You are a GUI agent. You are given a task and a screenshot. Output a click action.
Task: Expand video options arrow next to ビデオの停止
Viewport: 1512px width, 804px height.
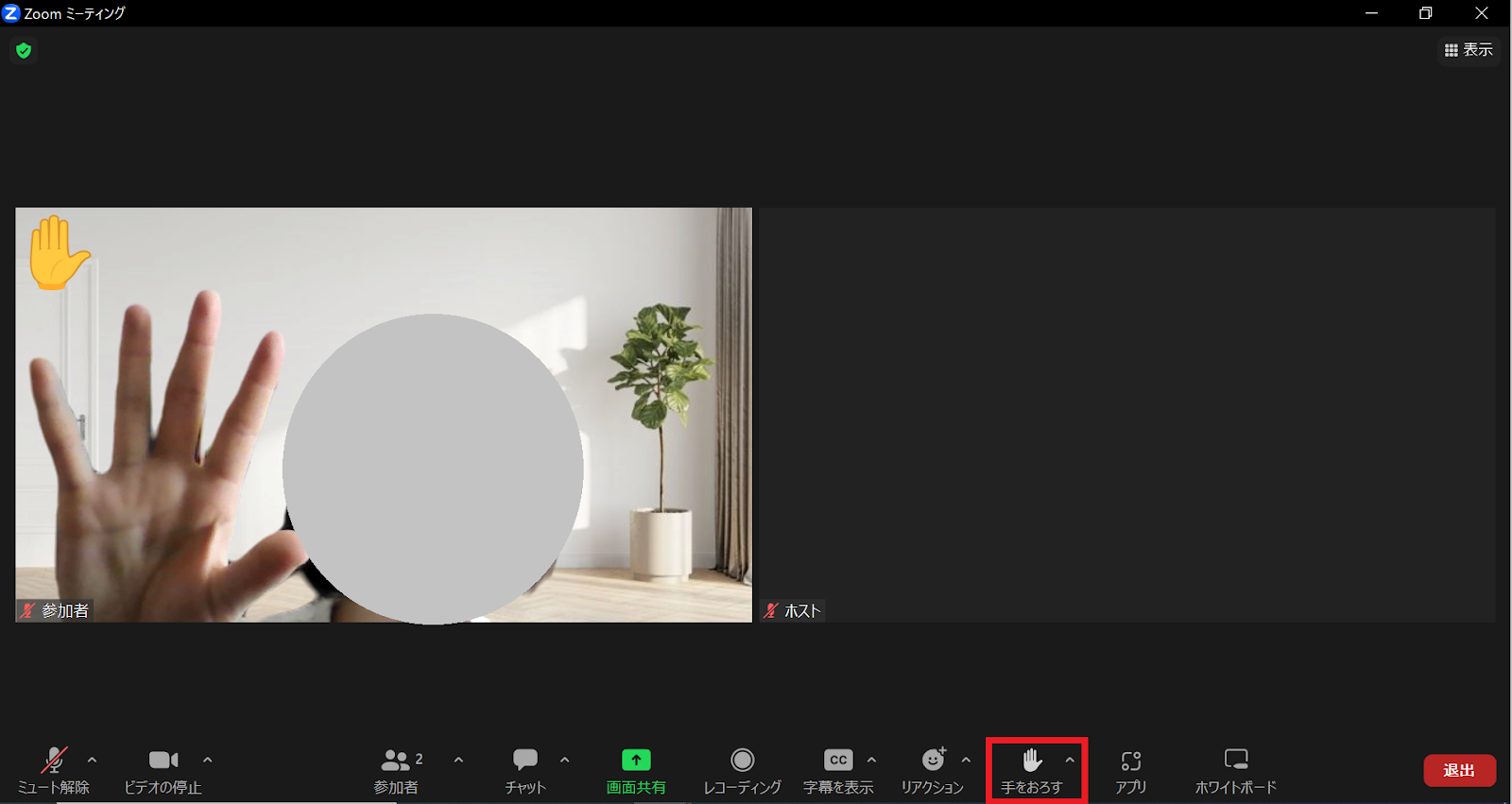207,760
